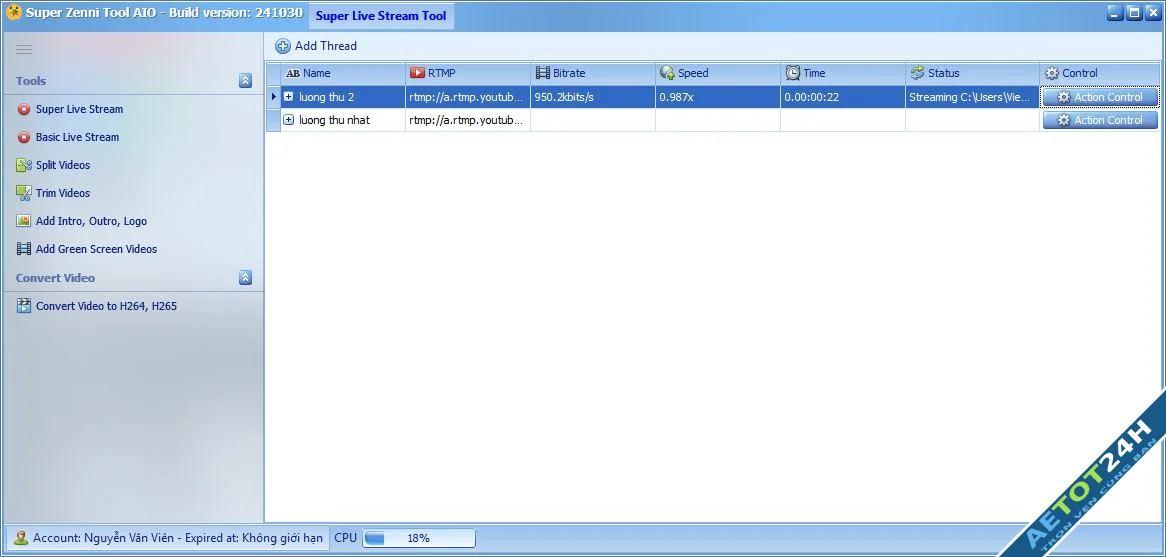Collapse the Tools section chevron
The height and width of the screenshot is (557, 1166).
pos(245,81)
